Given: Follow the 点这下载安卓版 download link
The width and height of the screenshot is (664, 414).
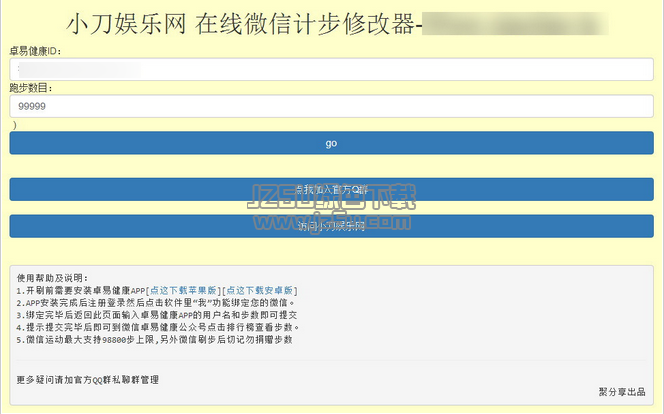Looking at the screenshot, I should [x=260, y=291].
